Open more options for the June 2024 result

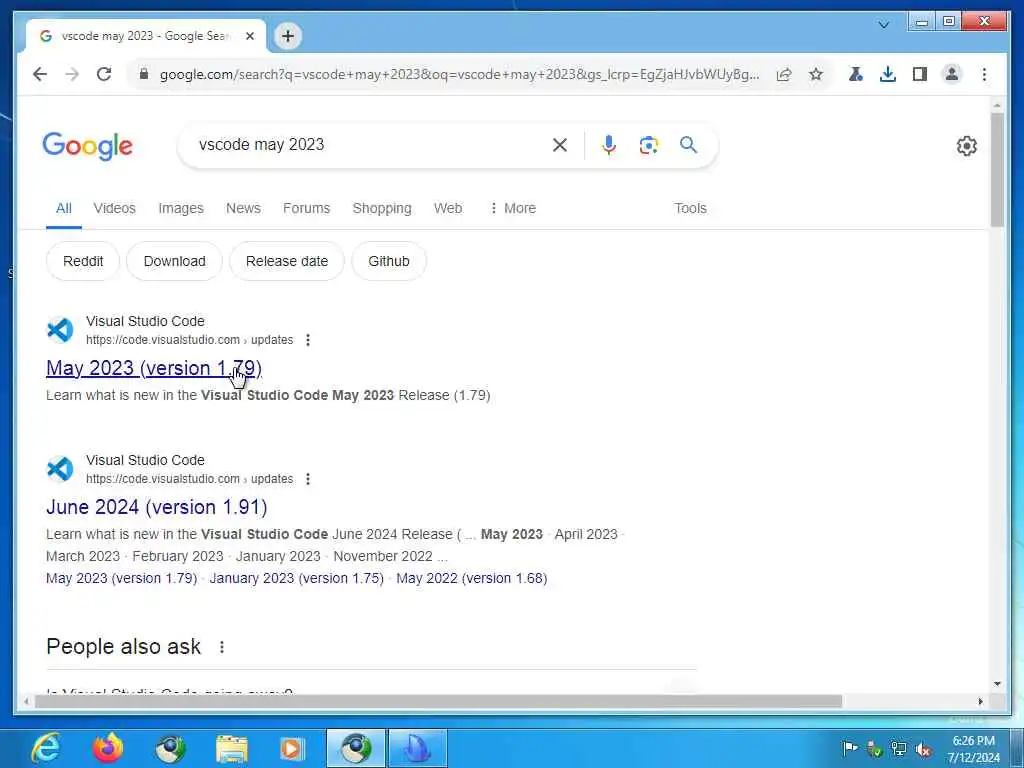308,479
